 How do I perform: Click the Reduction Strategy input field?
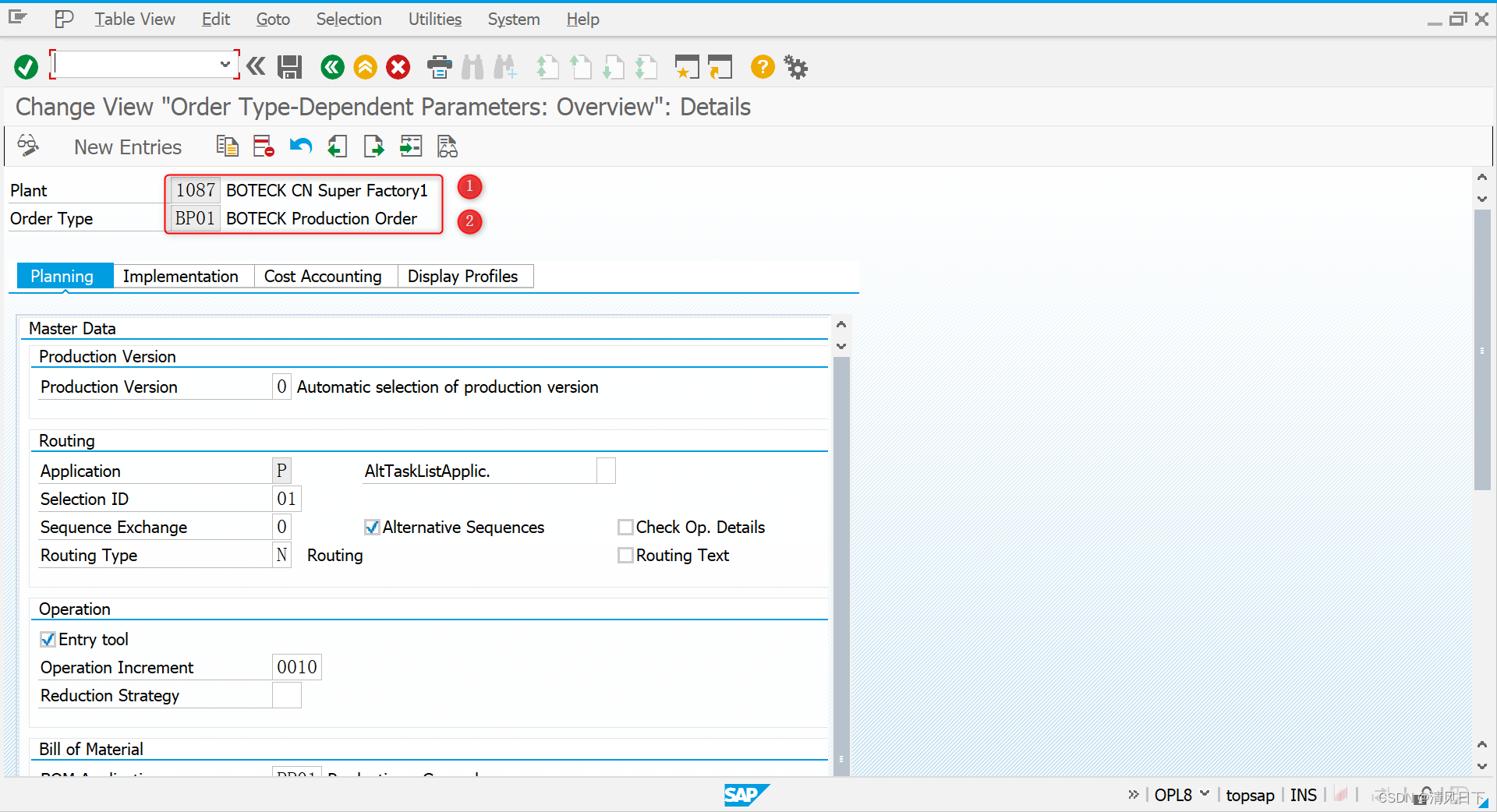click(286, 696)
